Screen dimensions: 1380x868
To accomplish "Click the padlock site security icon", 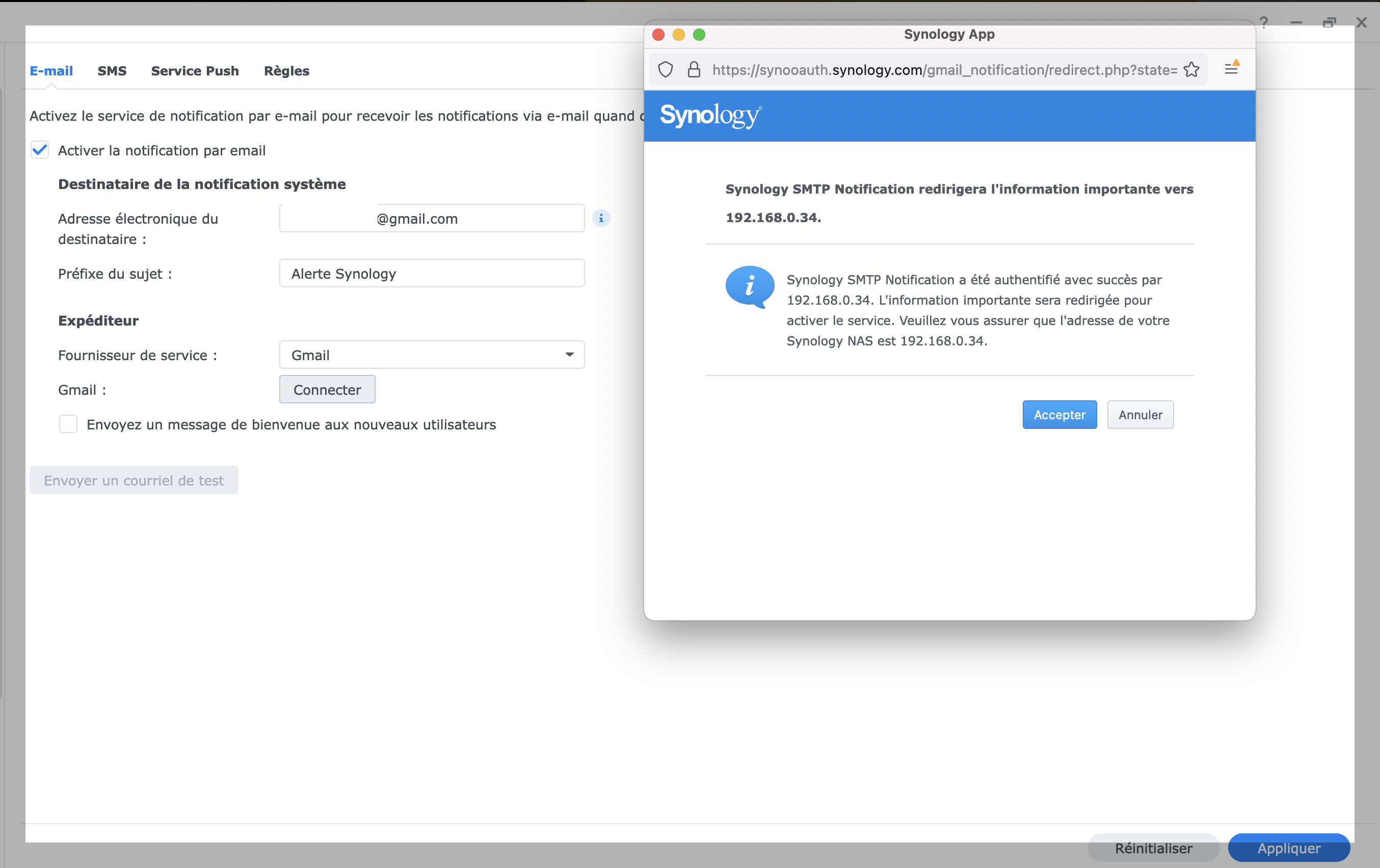I will (x=694, y=70).
